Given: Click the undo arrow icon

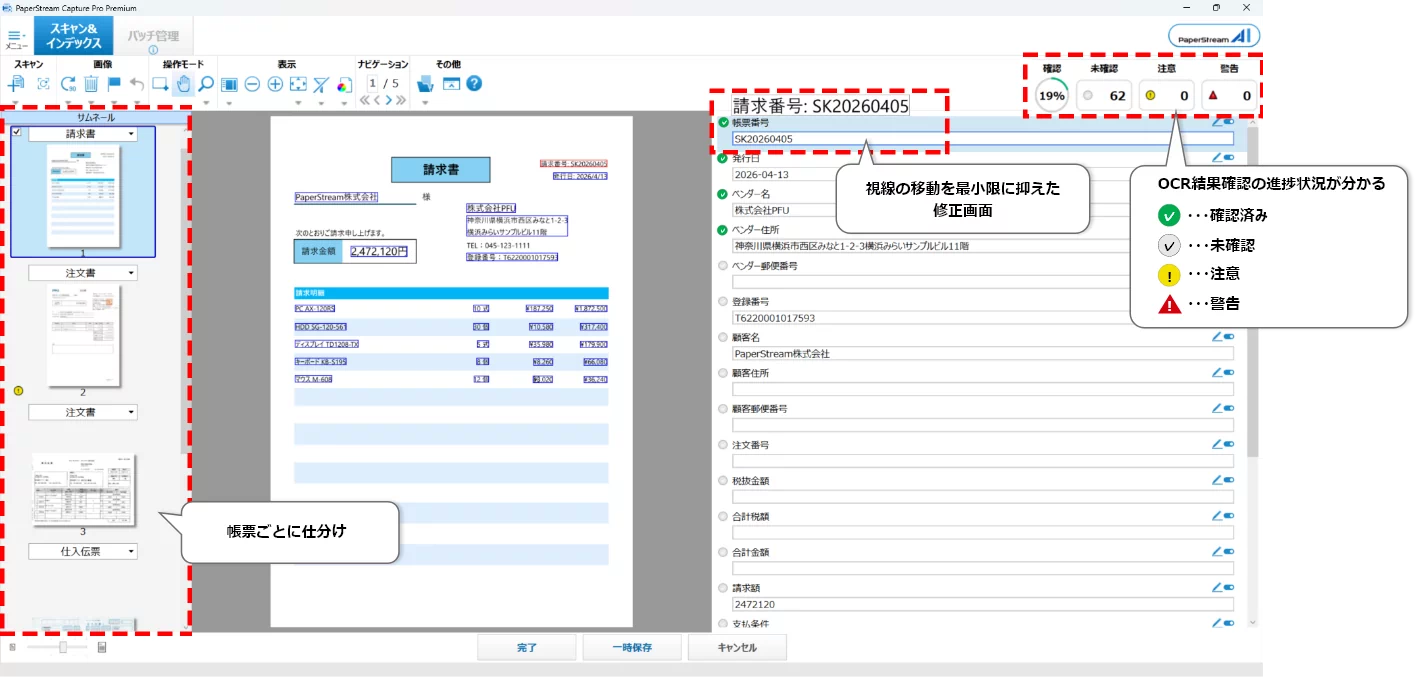Looking at the screenshot, I should pyautogui.click(x=137, y=84).
